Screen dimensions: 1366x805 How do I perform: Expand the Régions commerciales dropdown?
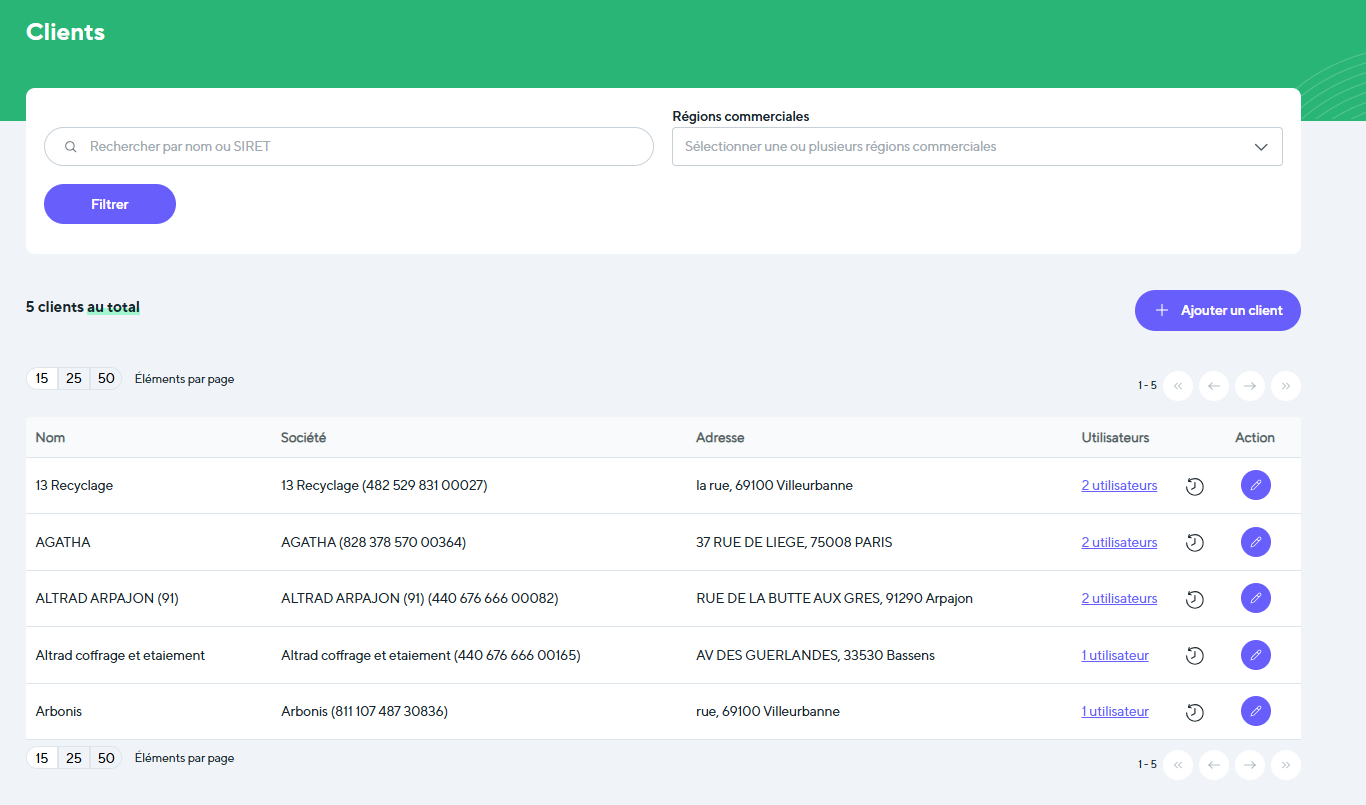[x=977, y=146]
